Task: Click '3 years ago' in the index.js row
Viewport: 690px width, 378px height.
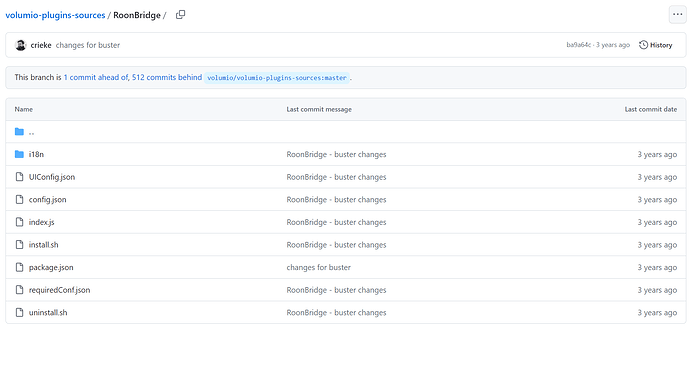Action: click(x=657, y=222)
